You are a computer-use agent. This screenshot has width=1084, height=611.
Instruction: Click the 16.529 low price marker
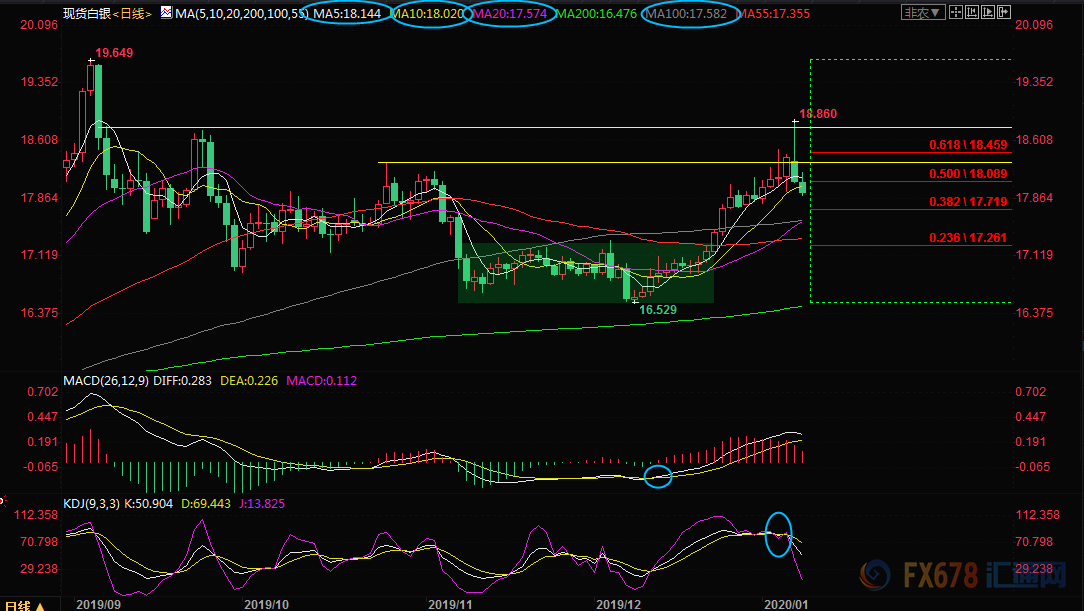[659, 311]
